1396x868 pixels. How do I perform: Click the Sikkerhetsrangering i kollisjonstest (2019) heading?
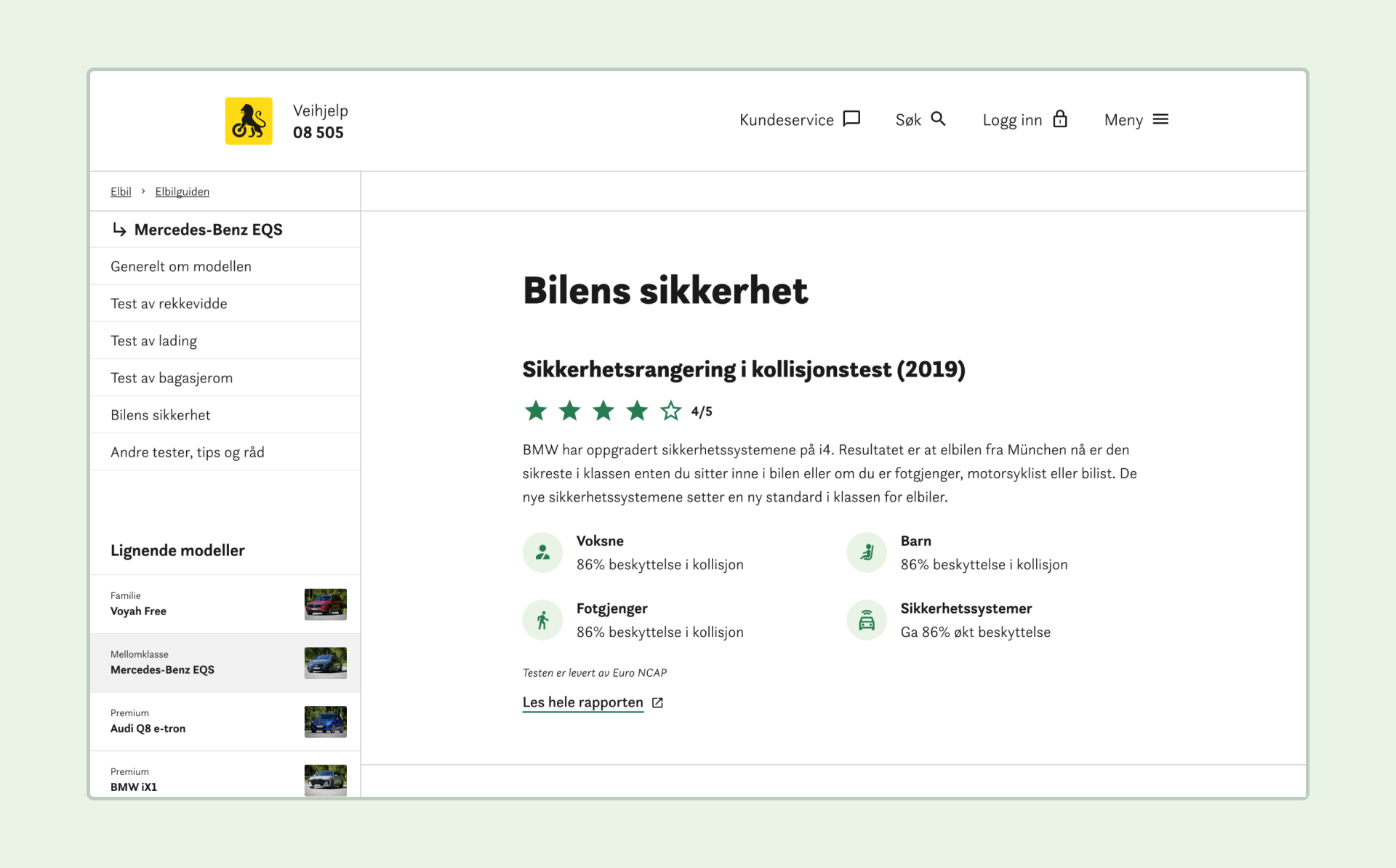(744, 369)
